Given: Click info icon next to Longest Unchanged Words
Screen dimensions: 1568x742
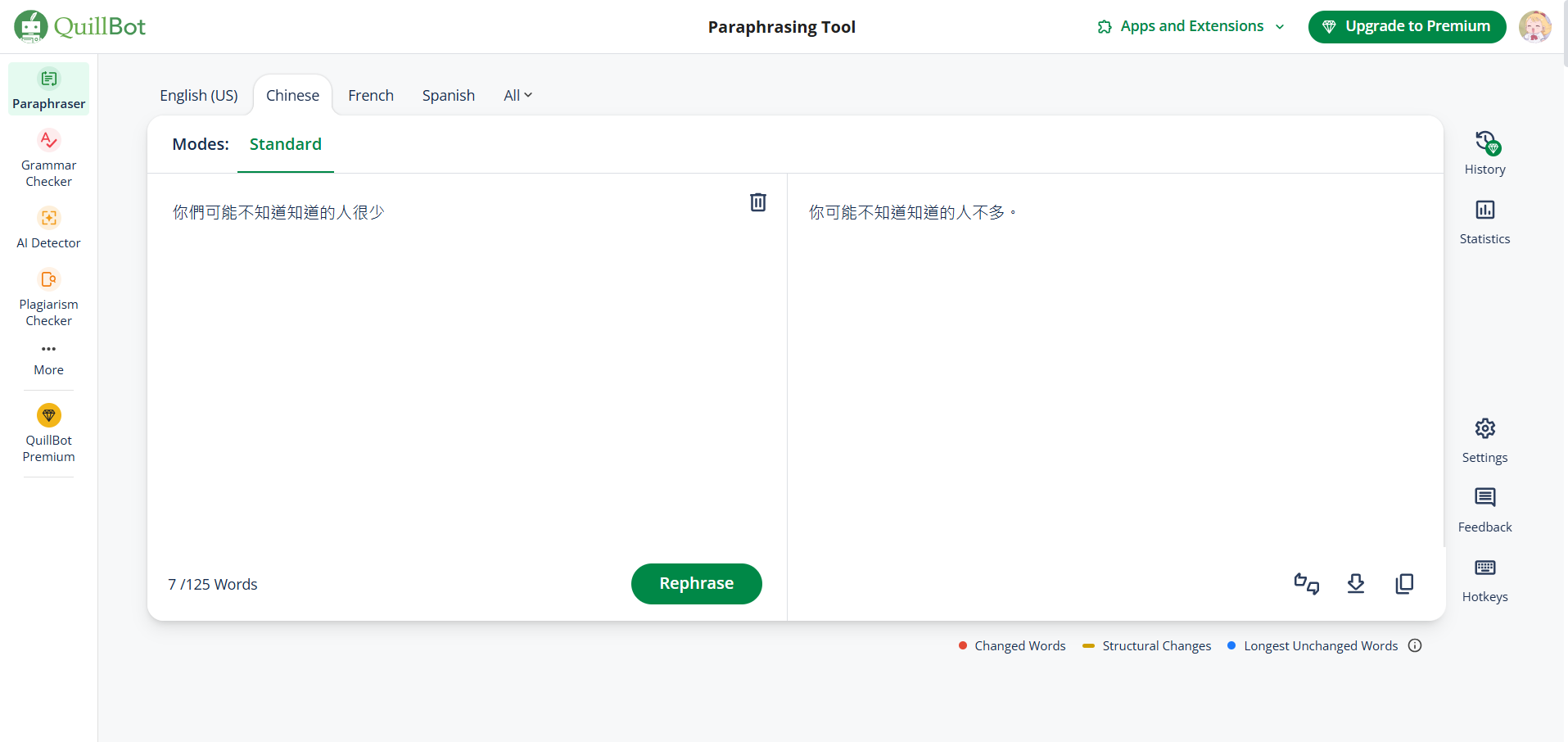Looking at the screenshot, I should 1415,645.
